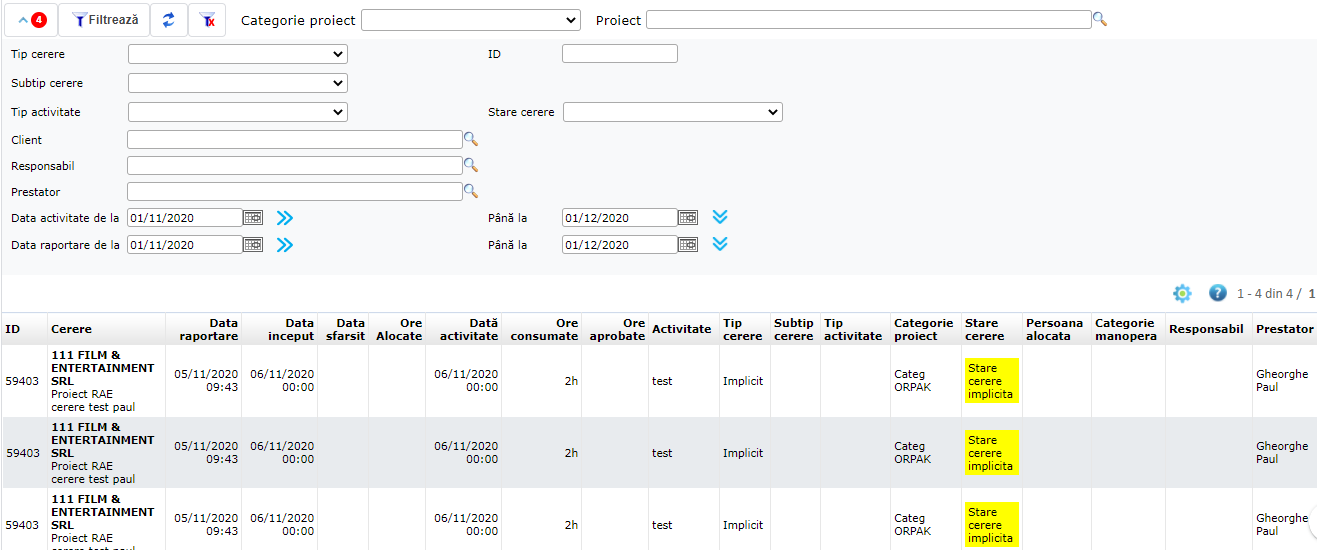Clear filters using the funnel-X icon
1317x550 pixels.
click(x=207, y=20)
